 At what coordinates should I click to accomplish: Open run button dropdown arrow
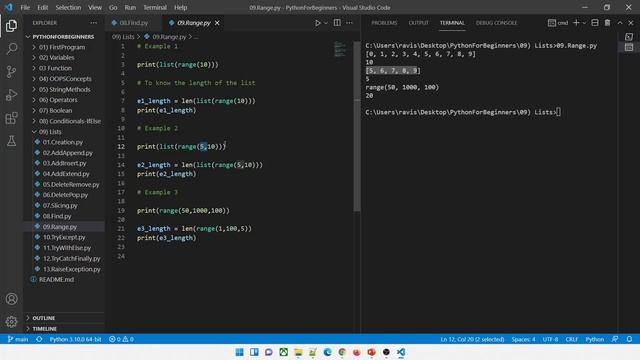(326, 23)
